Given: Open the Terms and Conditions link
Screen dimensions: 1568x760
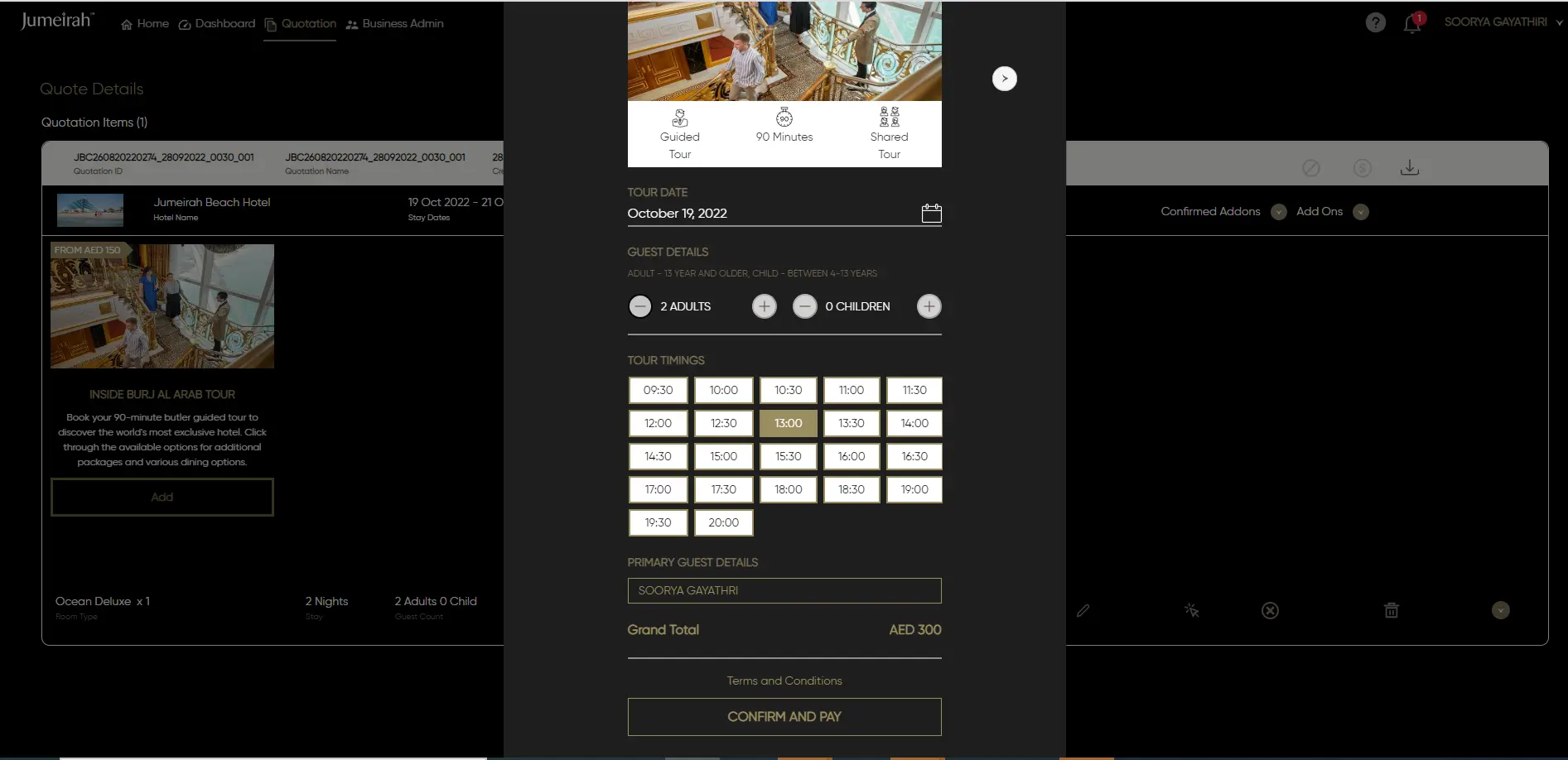Looking at the screenshot, I should 784,681.
